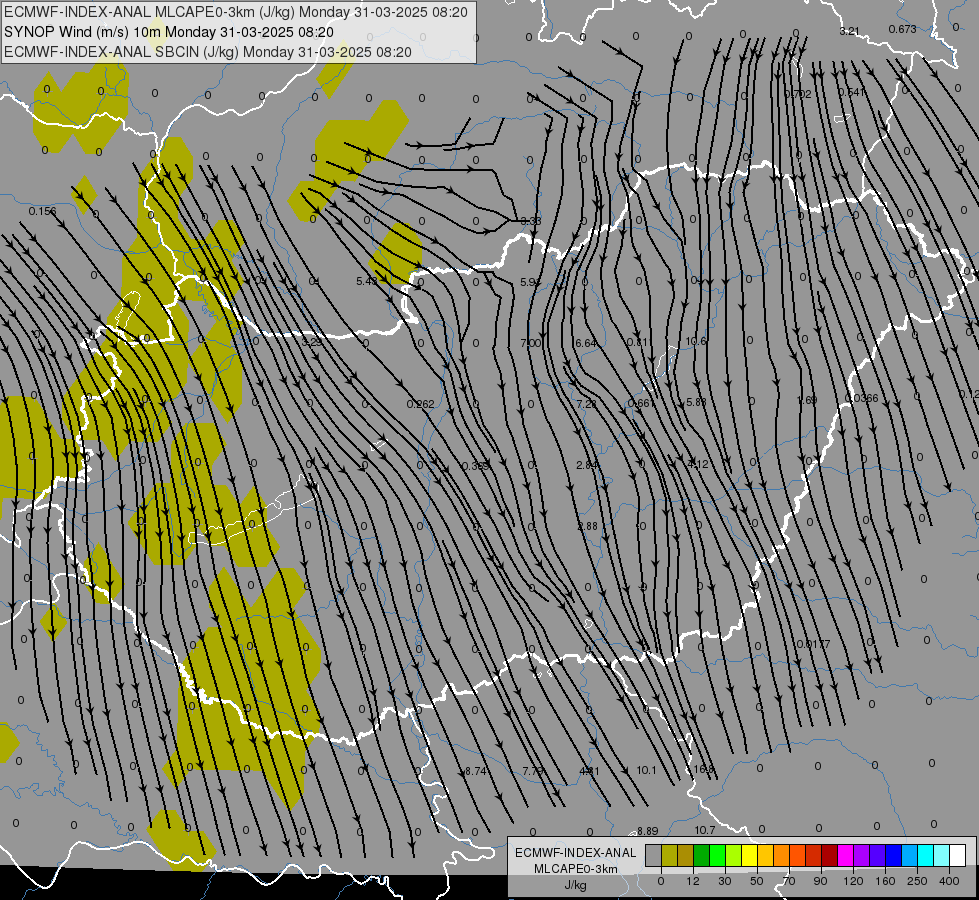Click the legend scale label 400
The image size is (979, 900).
(x=949, y=881)
